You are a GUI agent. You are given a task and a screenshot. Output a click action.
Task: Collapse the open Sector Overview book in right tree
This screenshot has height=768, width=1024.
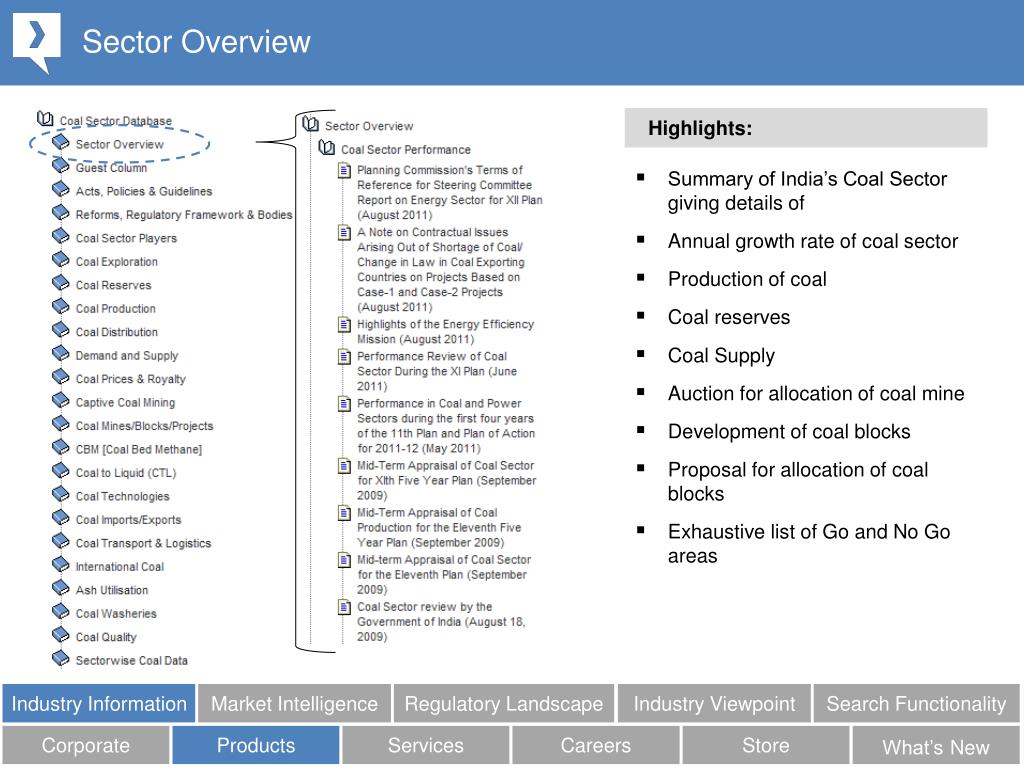[x=311, y=124]
